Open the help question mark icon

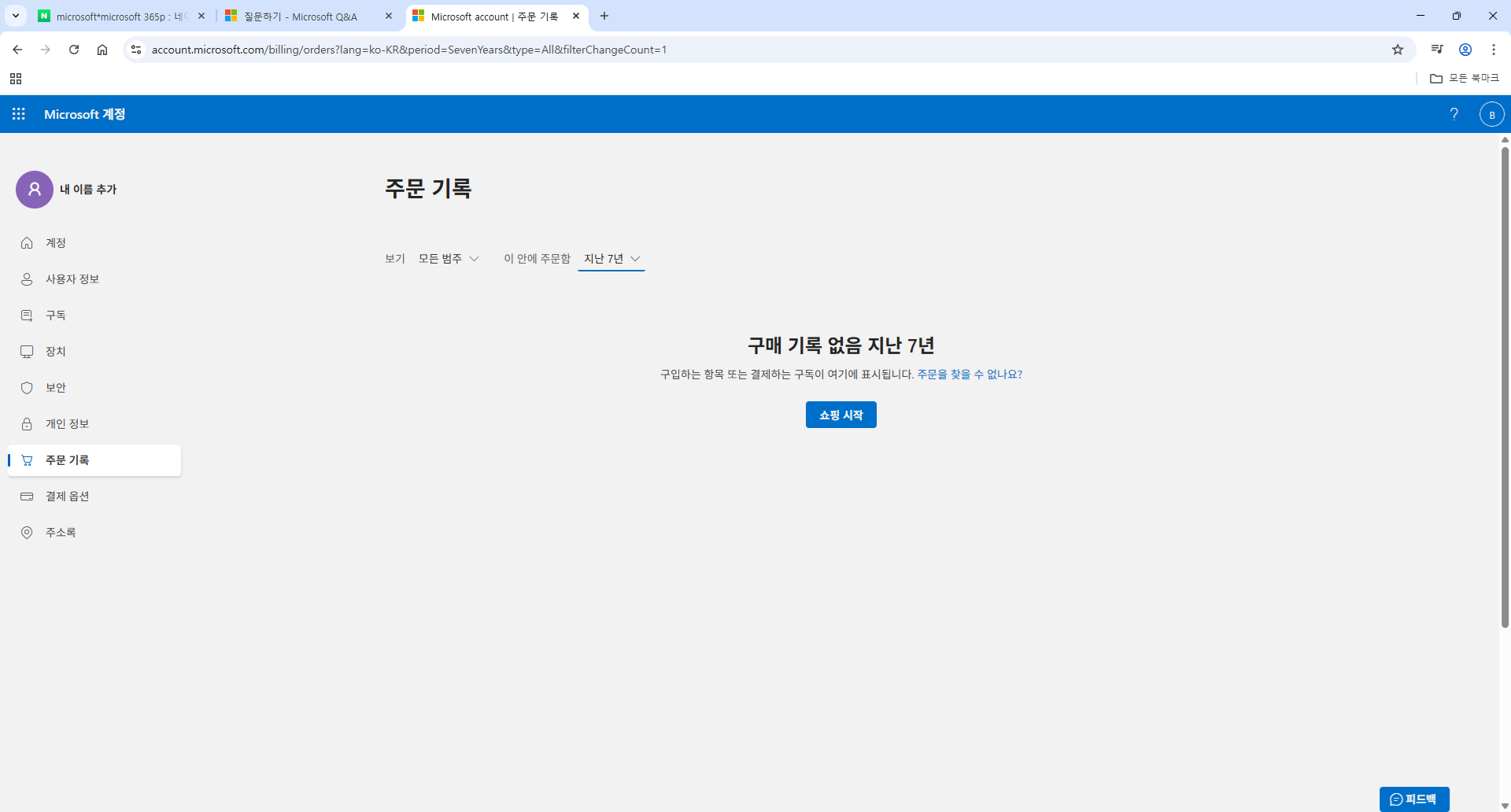[x=1454, y=114]
